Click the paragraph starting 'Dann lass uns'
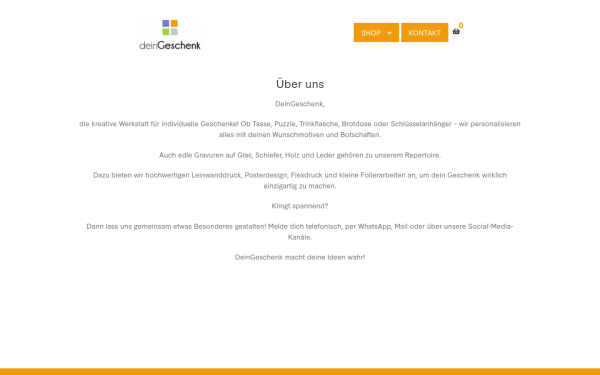 point(300,232)
